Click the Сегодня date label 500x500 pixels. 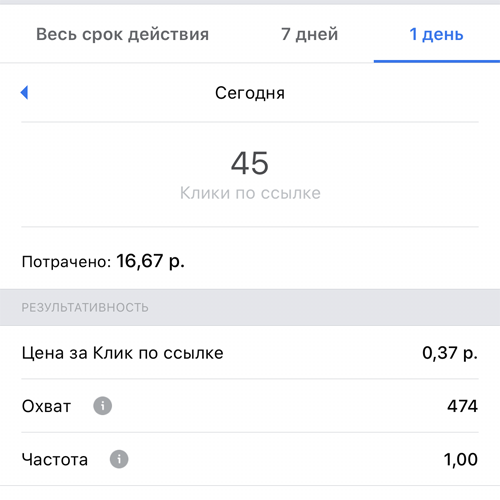point(250,93)
